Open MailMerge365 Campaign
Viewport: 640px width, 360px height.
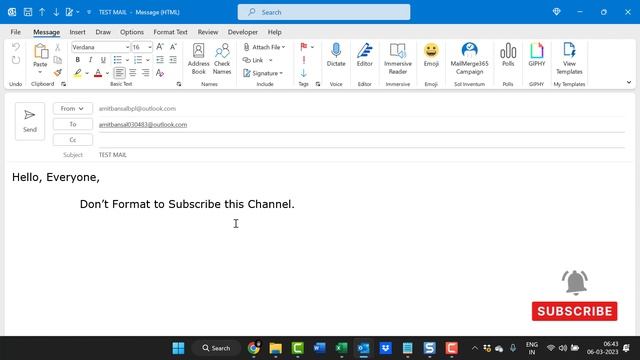tap(469, 59)
